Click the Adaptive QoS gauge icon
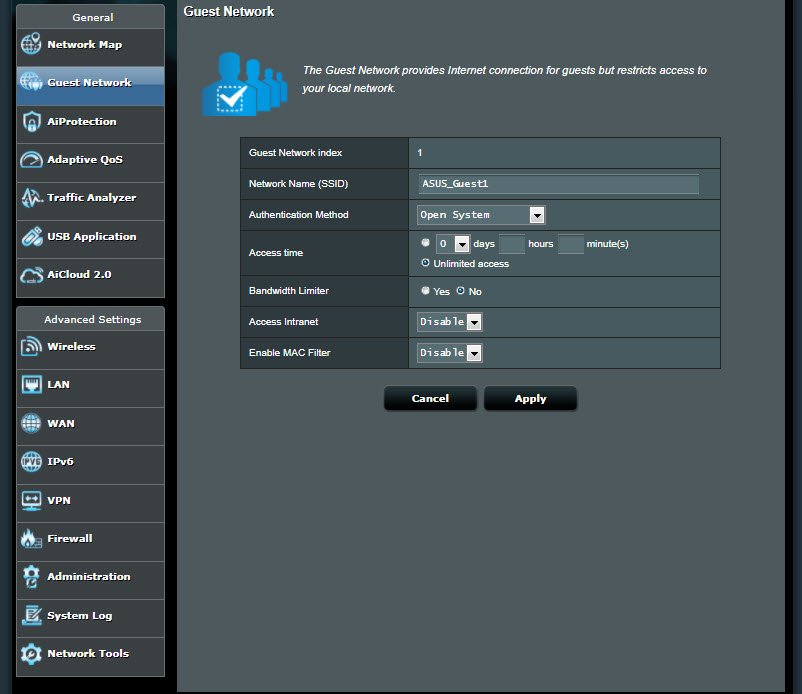The width and height of the screenshot is (802, 694). (x=31, y=160)
